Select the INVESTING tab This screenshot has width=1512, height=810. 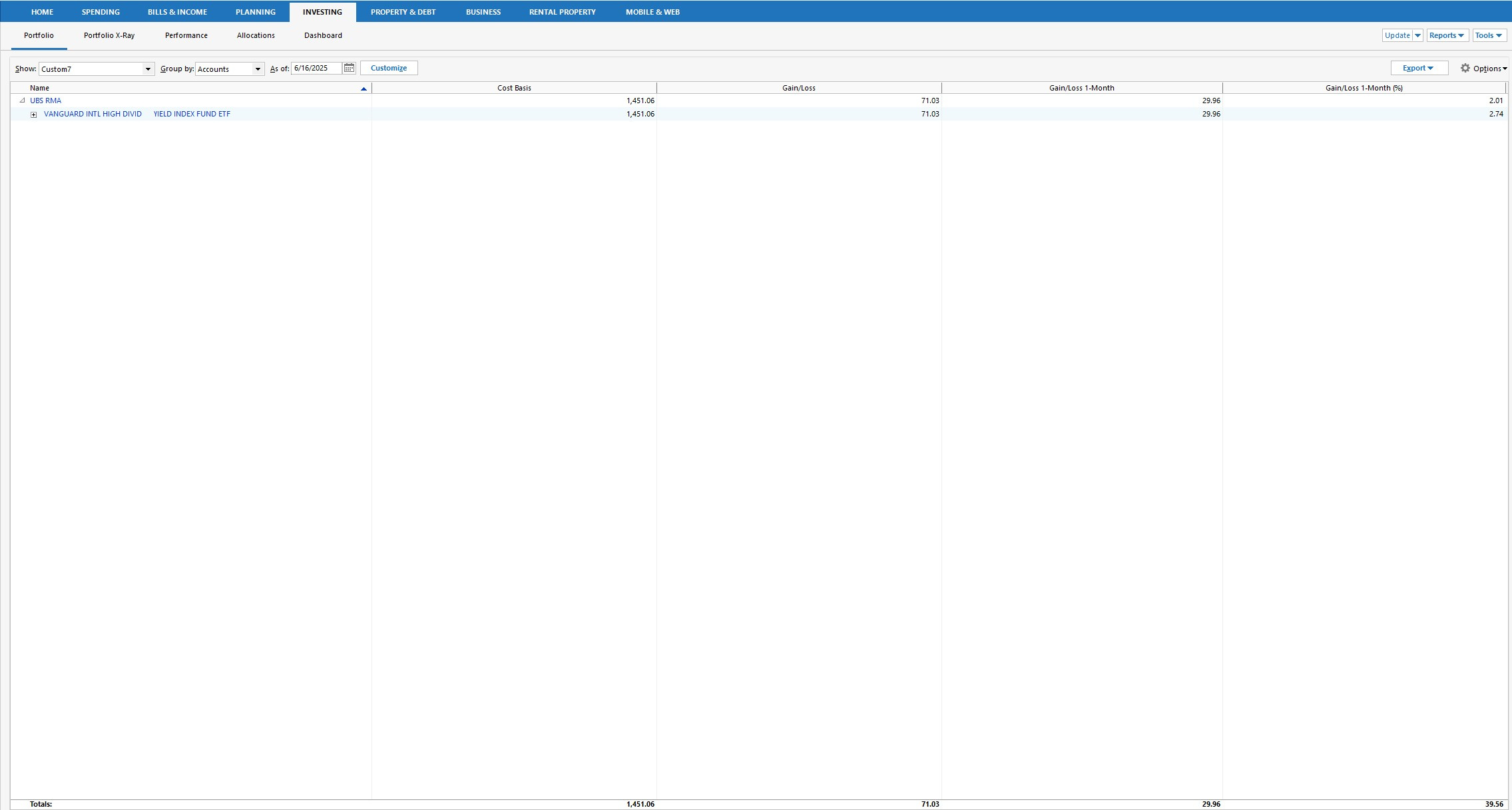[322, 12]
